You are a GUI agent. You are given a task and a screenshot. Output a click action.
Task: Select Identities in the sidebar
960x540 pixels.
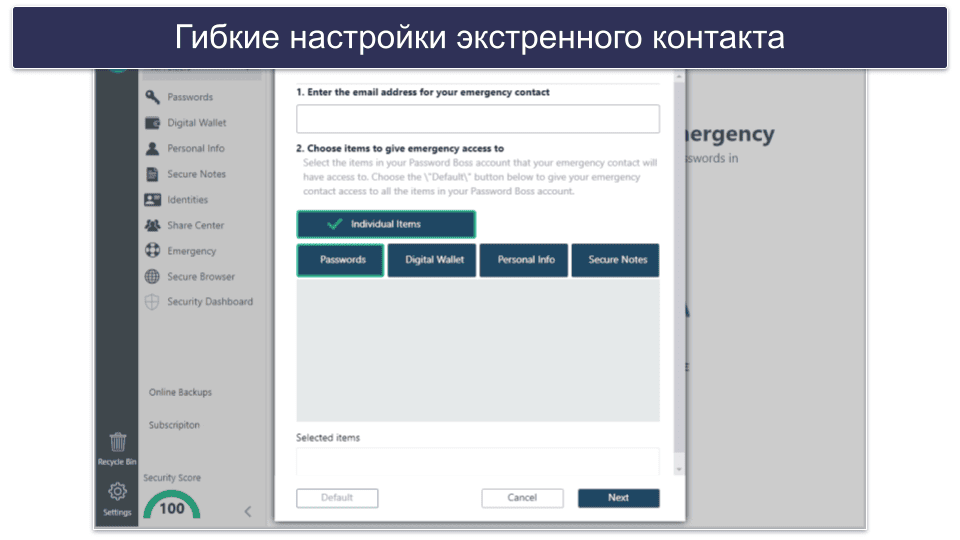[187, 200]
